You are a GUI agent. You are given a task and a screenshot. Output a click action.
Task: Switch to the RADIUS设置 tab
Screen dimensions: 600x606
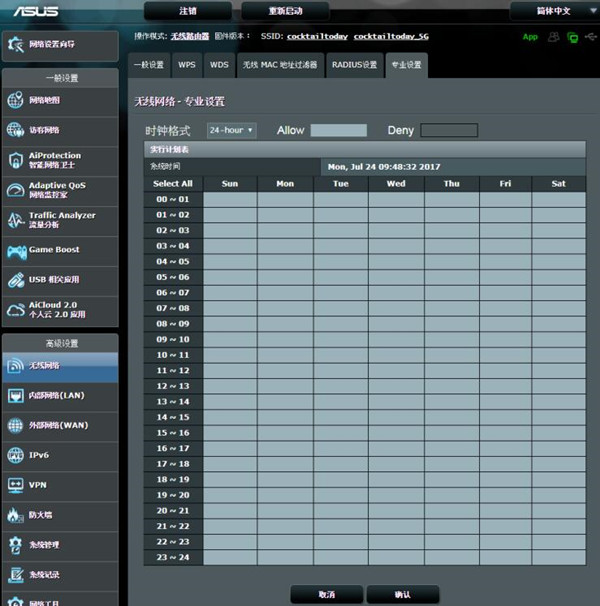354,64
